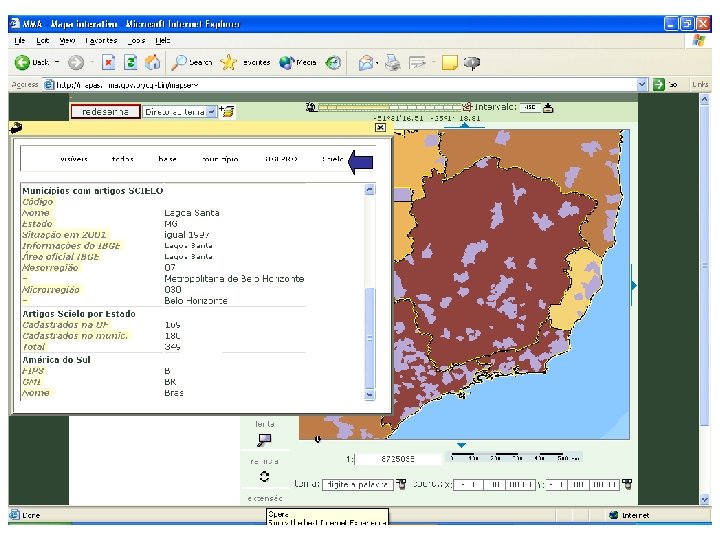Click the Stop loading icon
This screenshot has width=720, height=540.
pyautogui.click(x=108, y=62)
